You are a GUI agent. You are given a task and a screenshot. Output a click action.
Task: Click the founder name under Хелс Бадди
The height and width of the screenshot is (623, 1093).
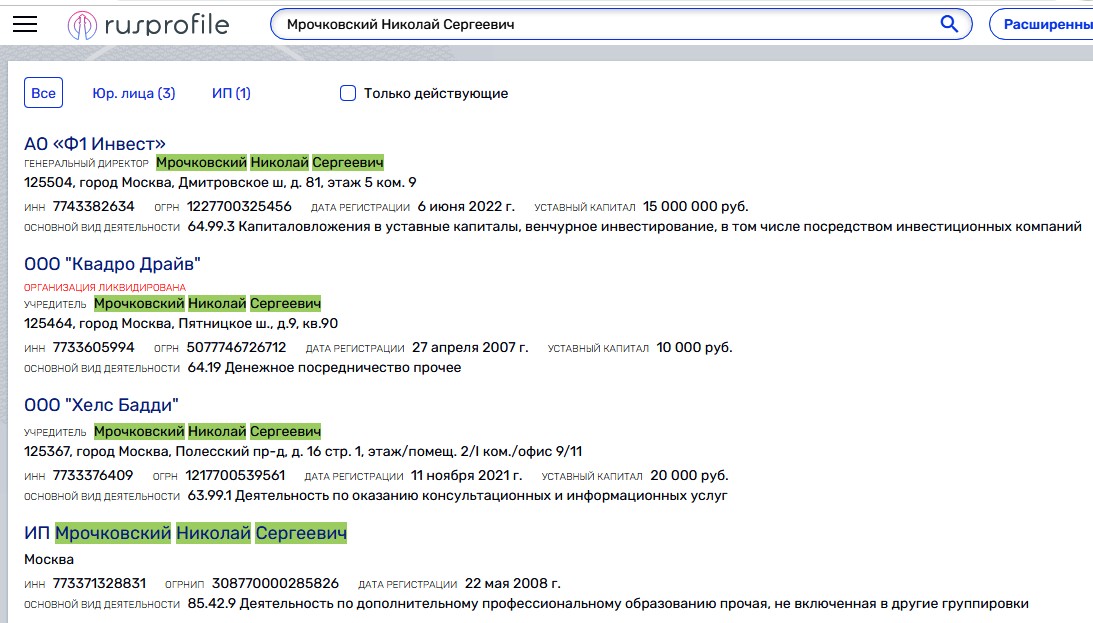[x=207, y=431]
